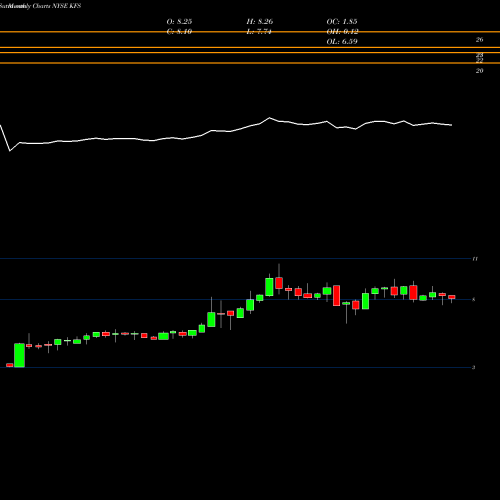Click the upper axis label '20'

click(479, 71)
